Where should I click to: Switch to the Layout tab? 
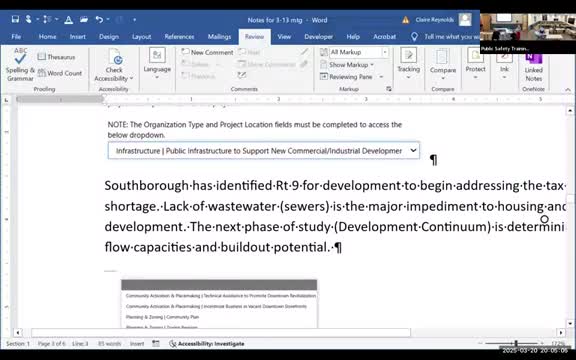coord(141,37)
